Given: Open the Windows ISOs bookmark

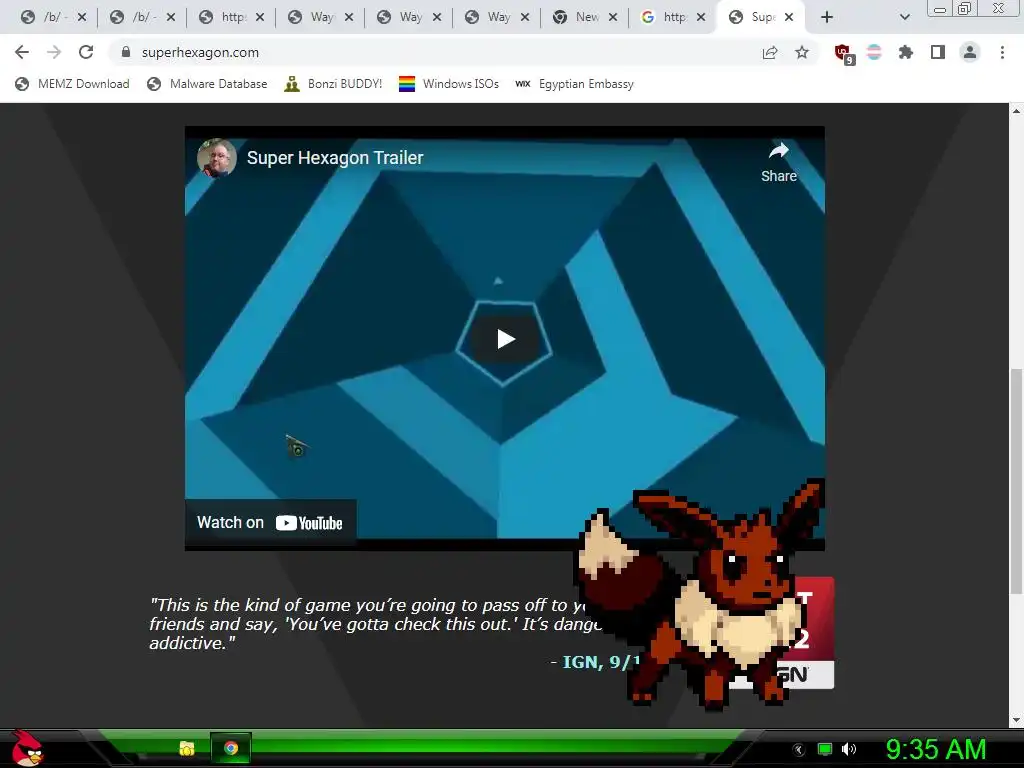Looking at the screenshot, I should pyautogui.click(x=449, y=84).
